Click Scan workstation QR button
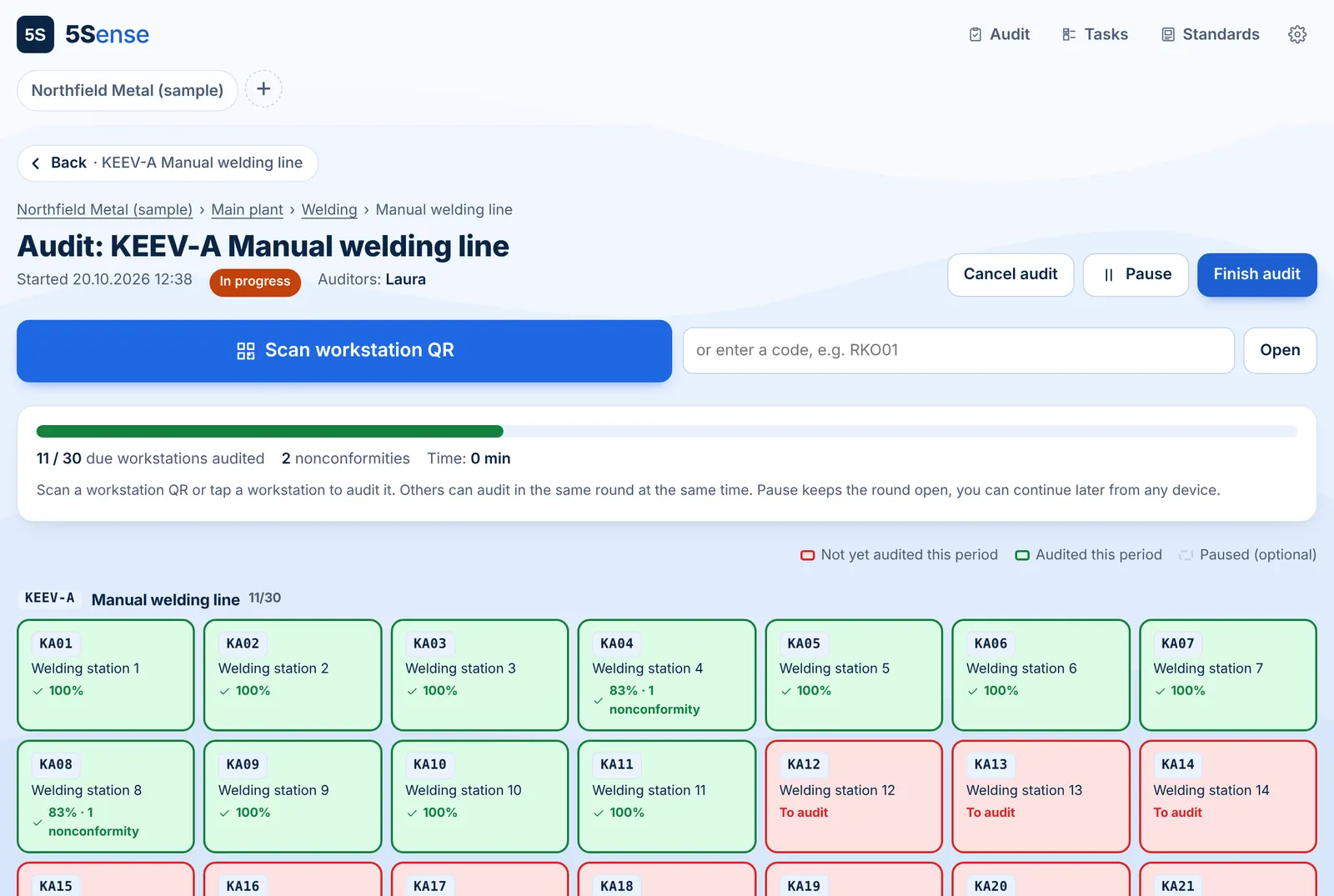 (344, 351)
